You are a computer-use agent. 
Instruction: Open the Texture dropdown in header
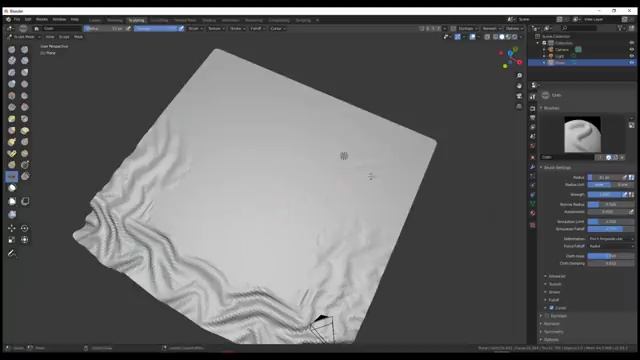click(x=216, y=29)
